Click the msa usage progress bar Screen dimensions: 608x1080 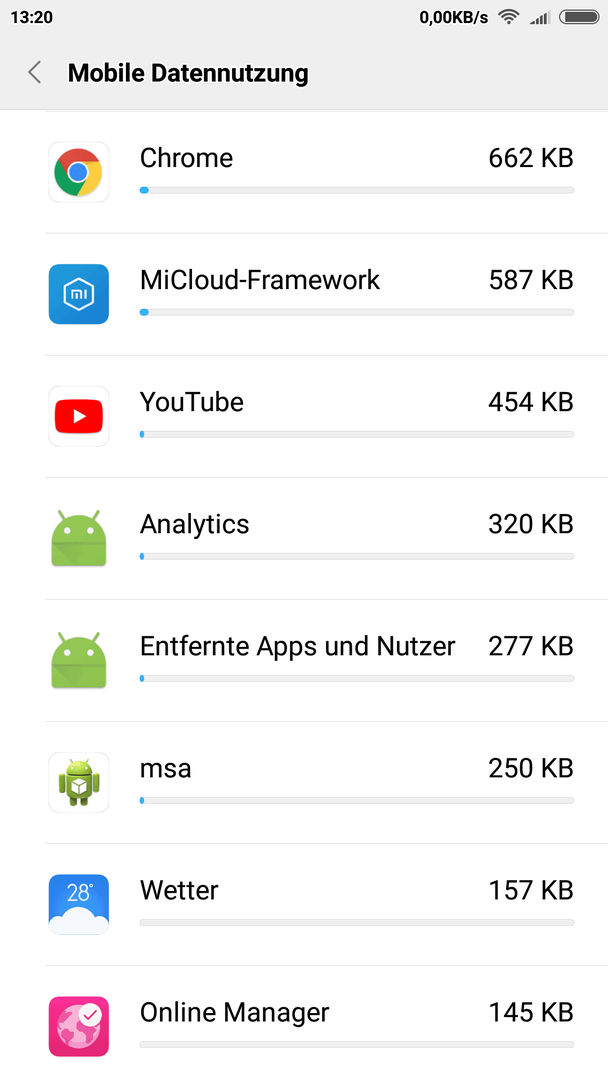(357, 800)
